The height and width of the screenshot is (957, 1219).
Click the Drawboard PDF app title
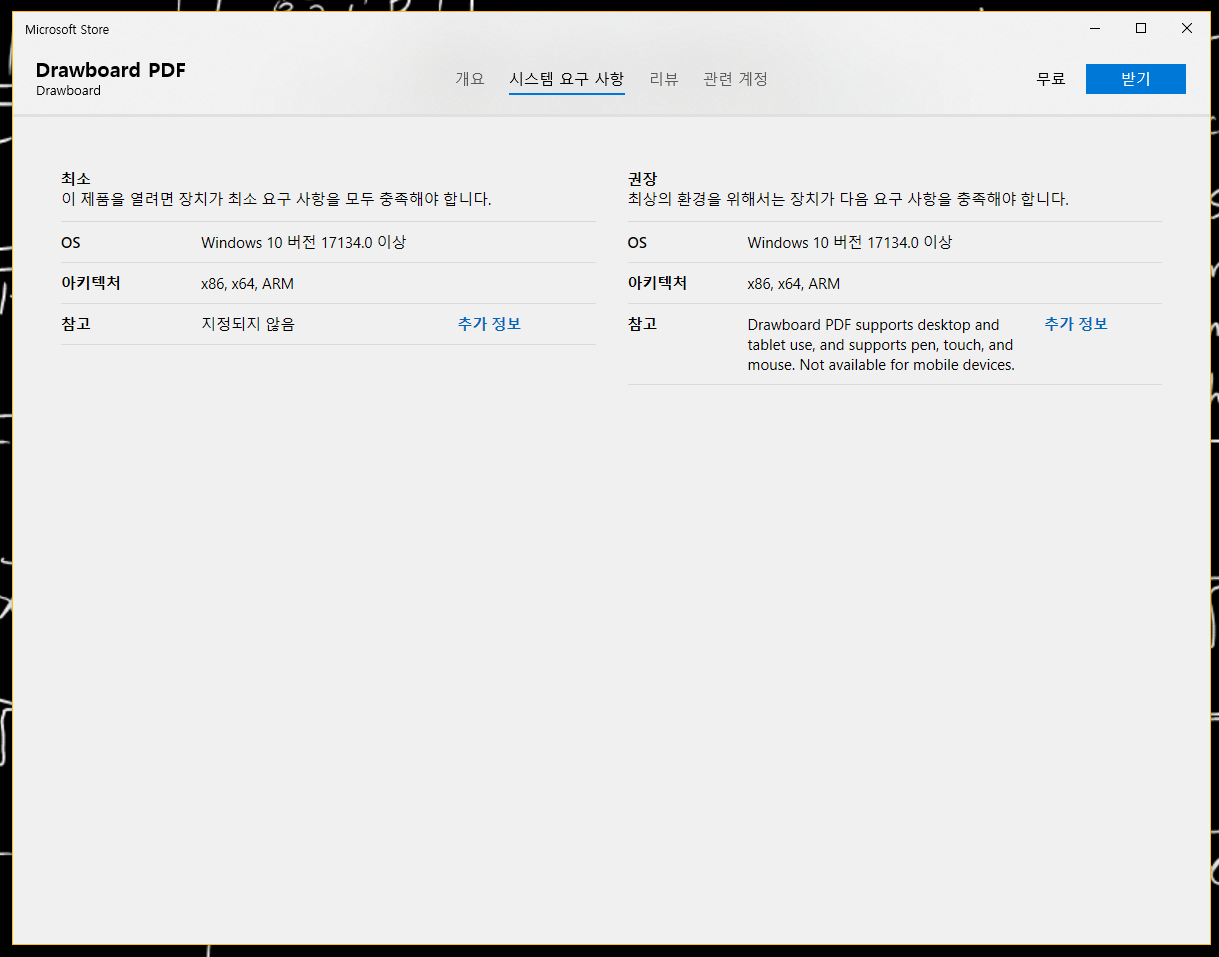pyautogui.click(x=111, y=70)
